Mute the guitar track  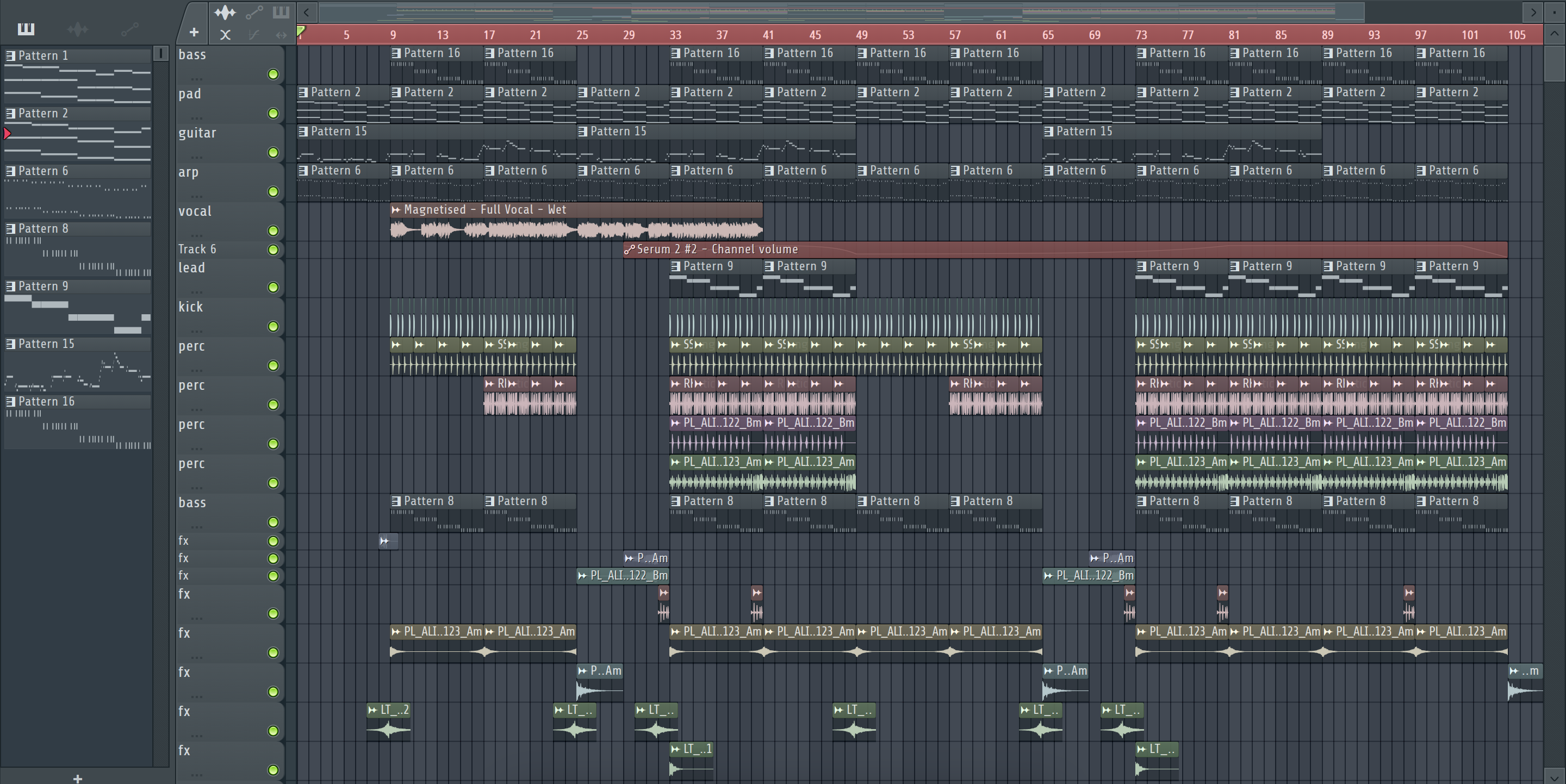pyautogui.click(x=273, y=153)
